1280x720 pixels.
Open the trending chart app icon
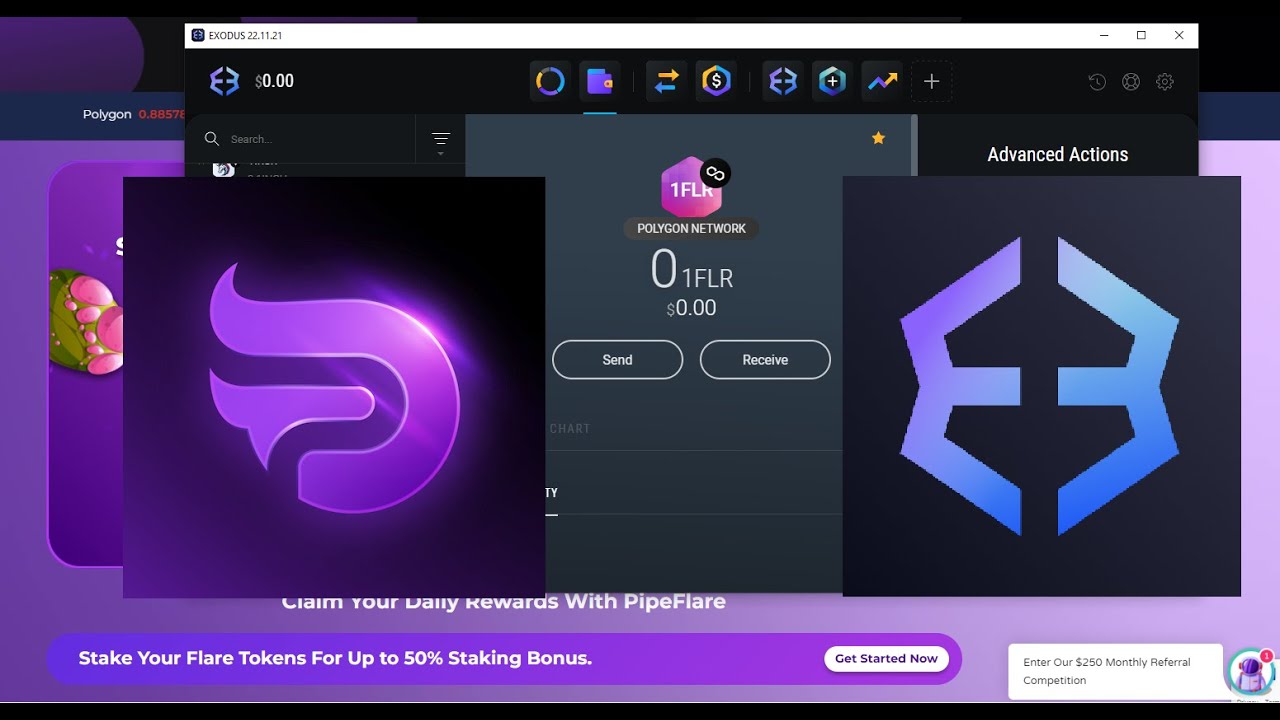pos(882,81)
